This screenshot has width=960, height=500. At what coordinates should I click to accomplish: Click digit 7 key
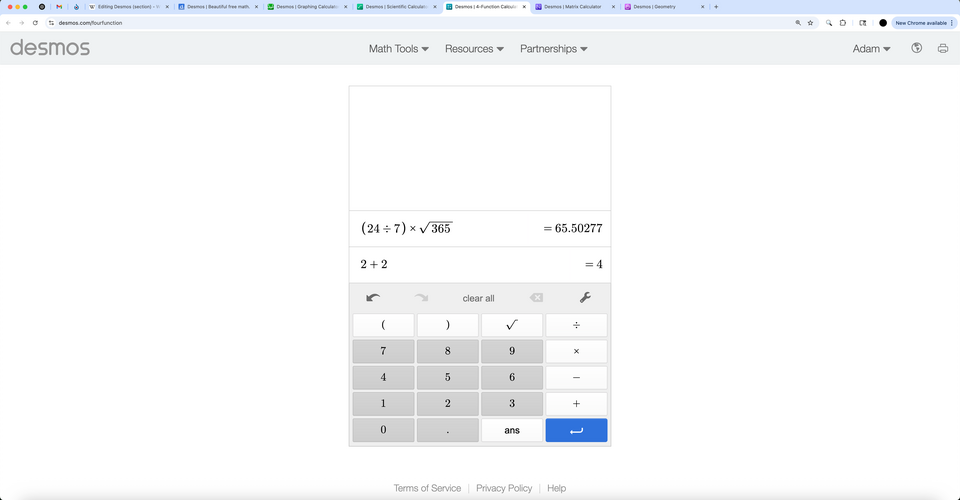pyautogui.click(x=383, y=351)
